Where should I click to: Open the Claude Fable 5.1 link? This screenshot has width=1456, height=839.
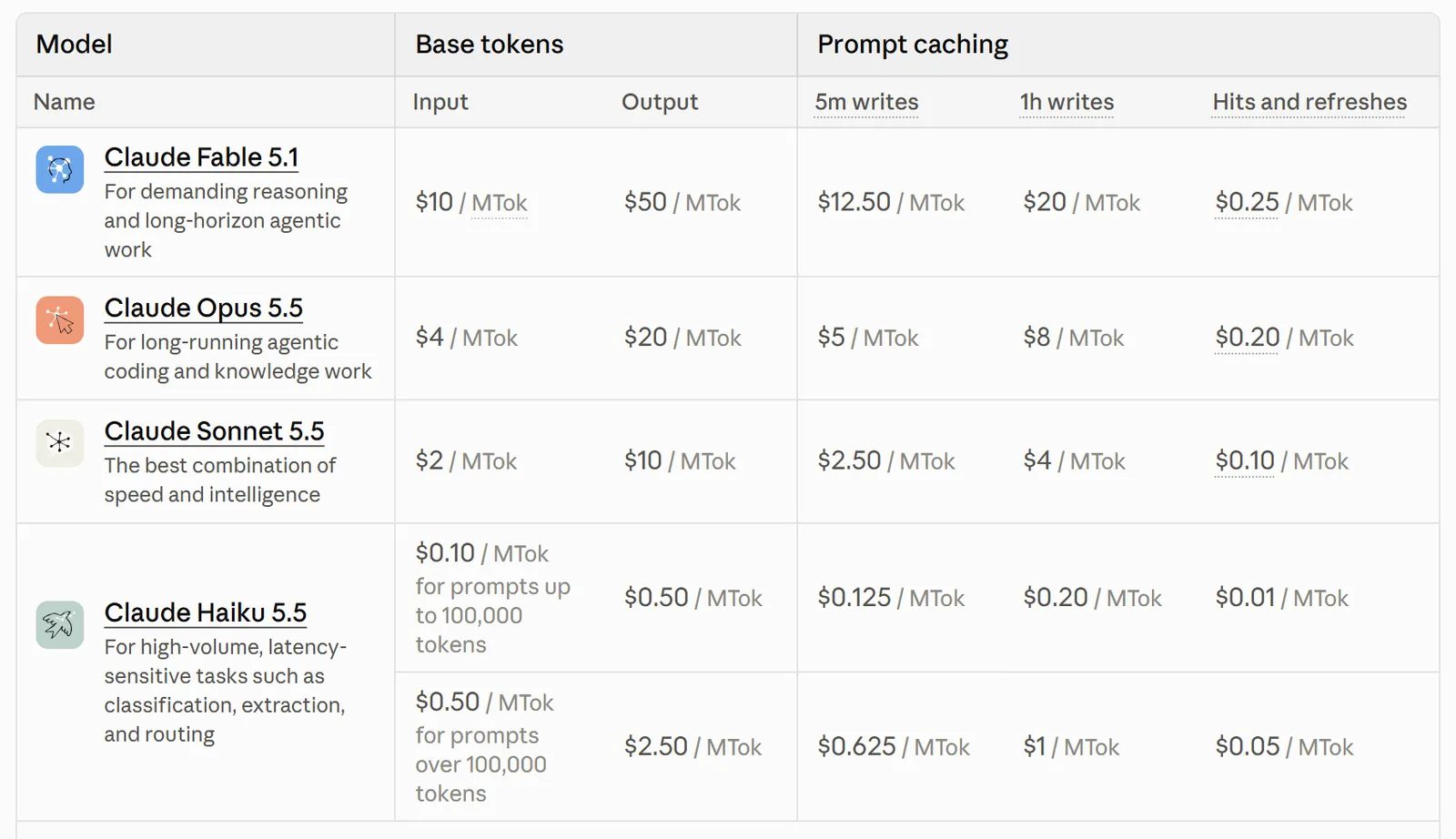pyautogui.click(x=201, y=157)
